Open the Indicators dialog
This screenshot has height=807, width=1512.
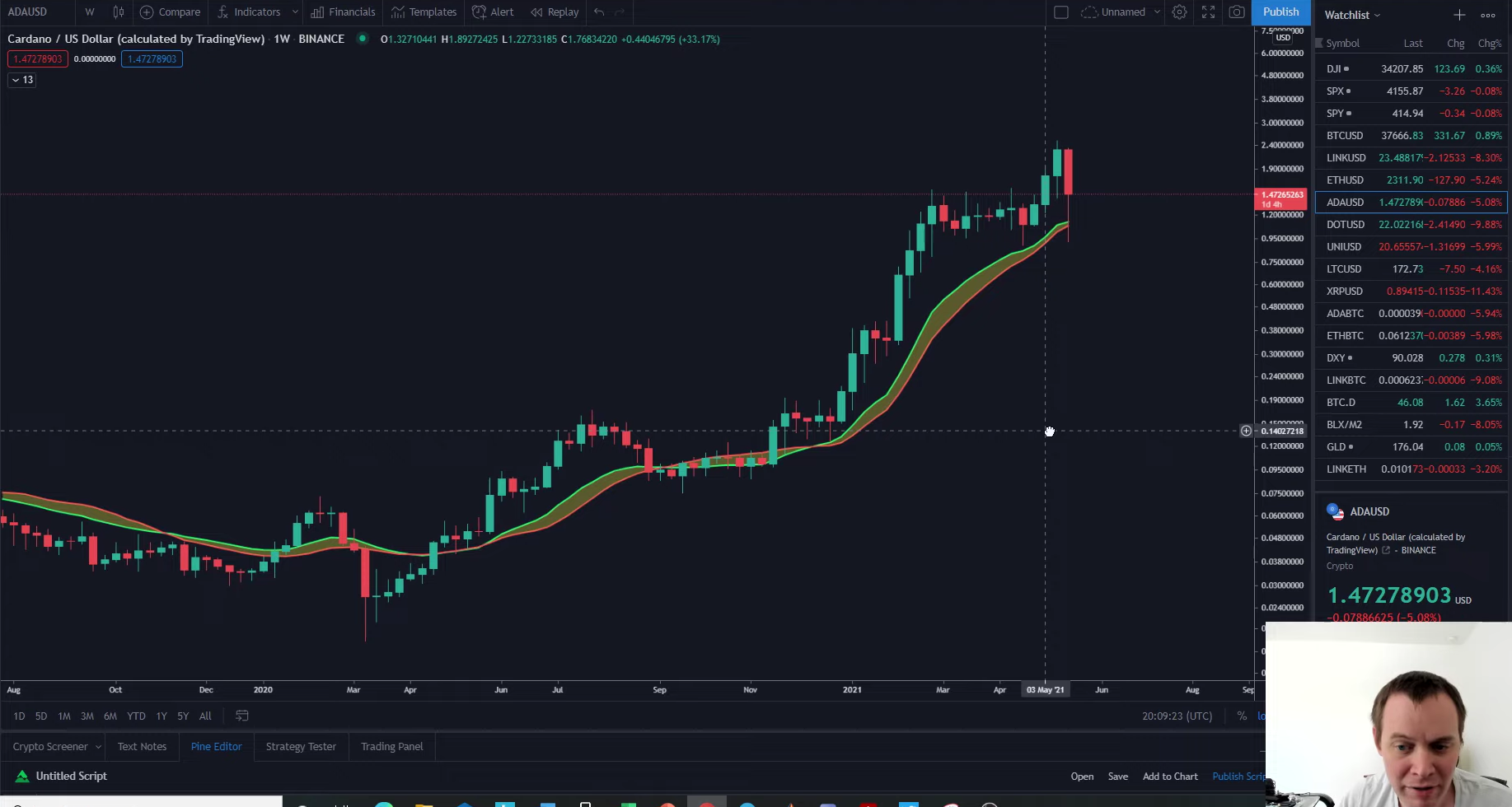249,12
